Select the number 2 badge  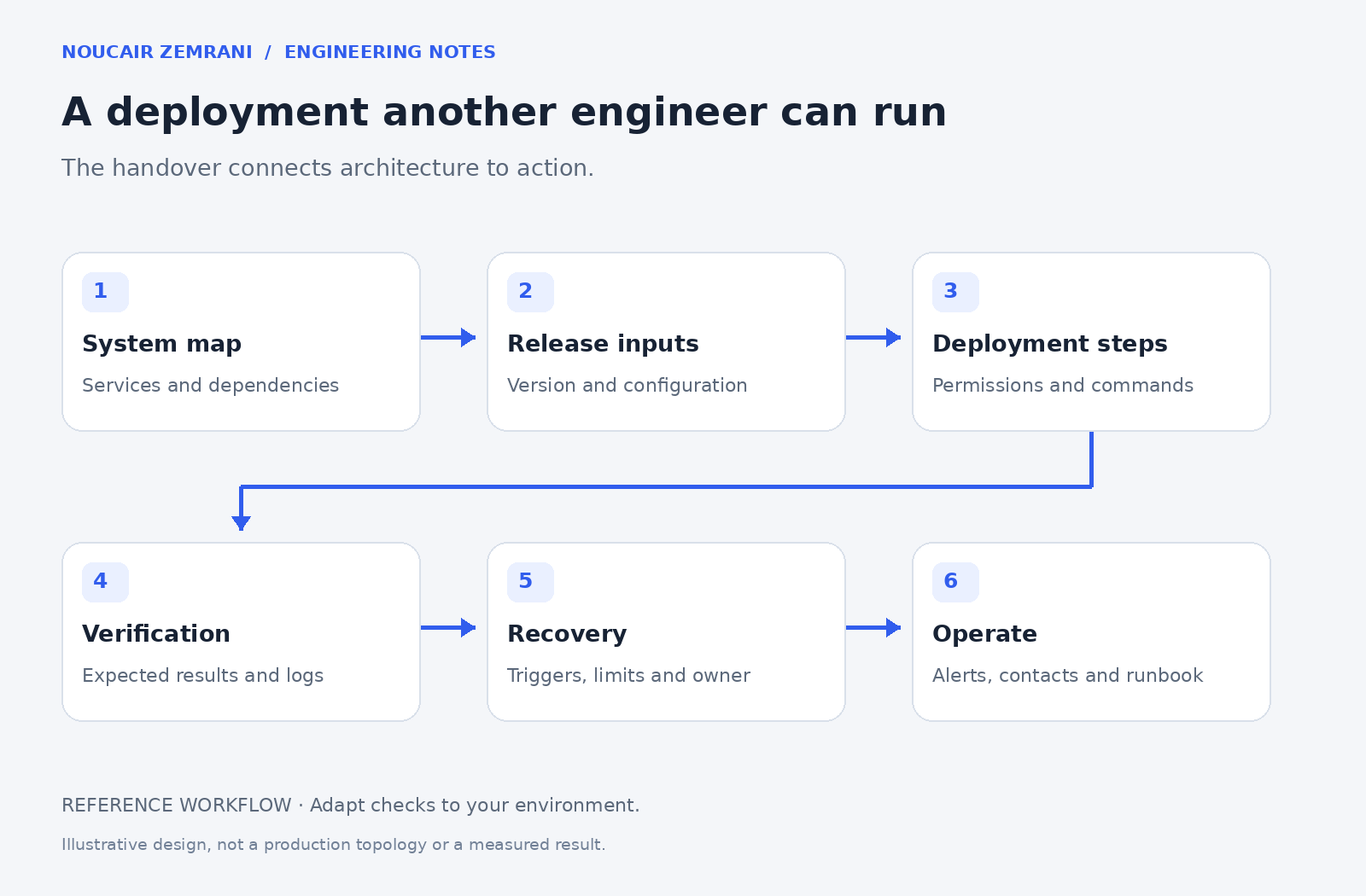point(530,292)
